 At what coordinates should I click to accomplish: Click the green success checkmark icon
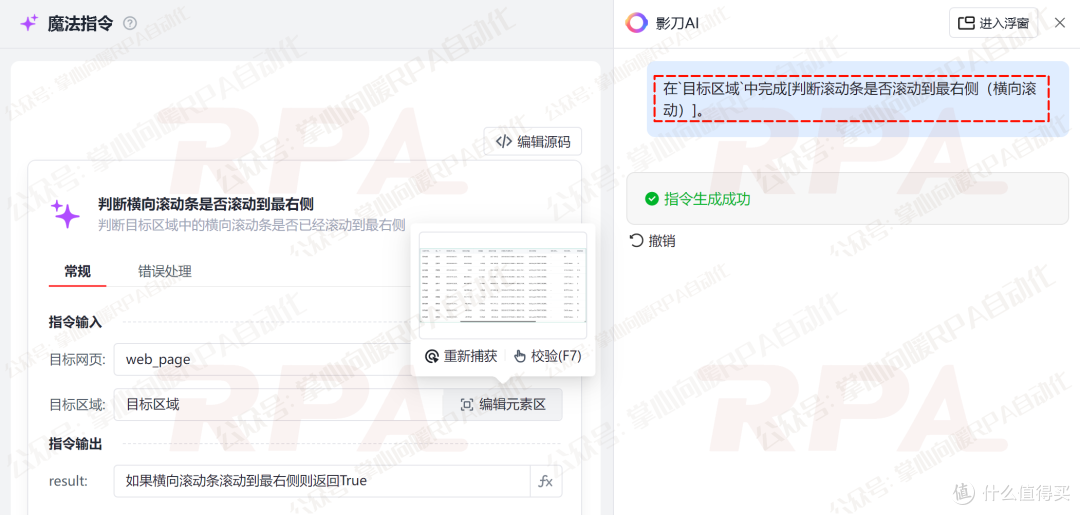tap(651, 199)
